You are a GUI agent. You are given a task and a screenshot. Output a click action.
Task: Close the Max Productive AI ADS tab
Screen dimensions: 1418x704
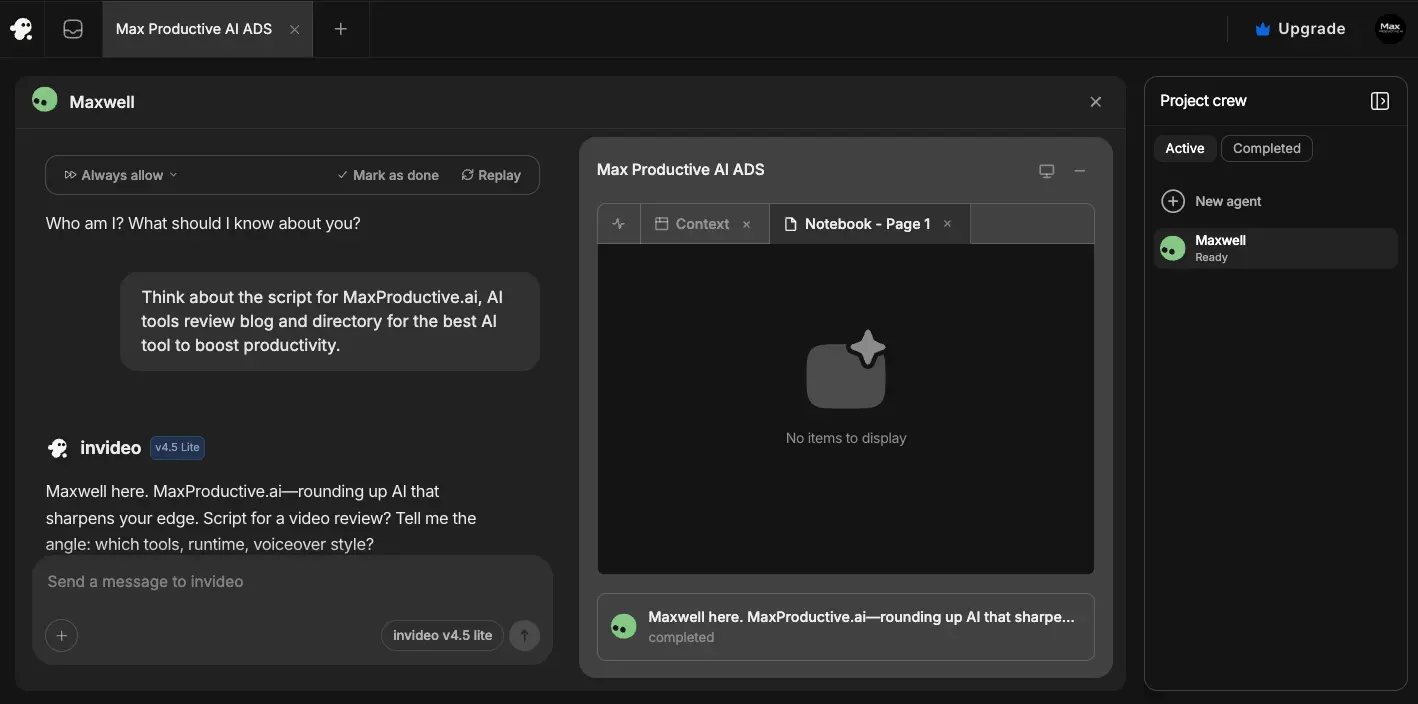[x=294, y=29]
